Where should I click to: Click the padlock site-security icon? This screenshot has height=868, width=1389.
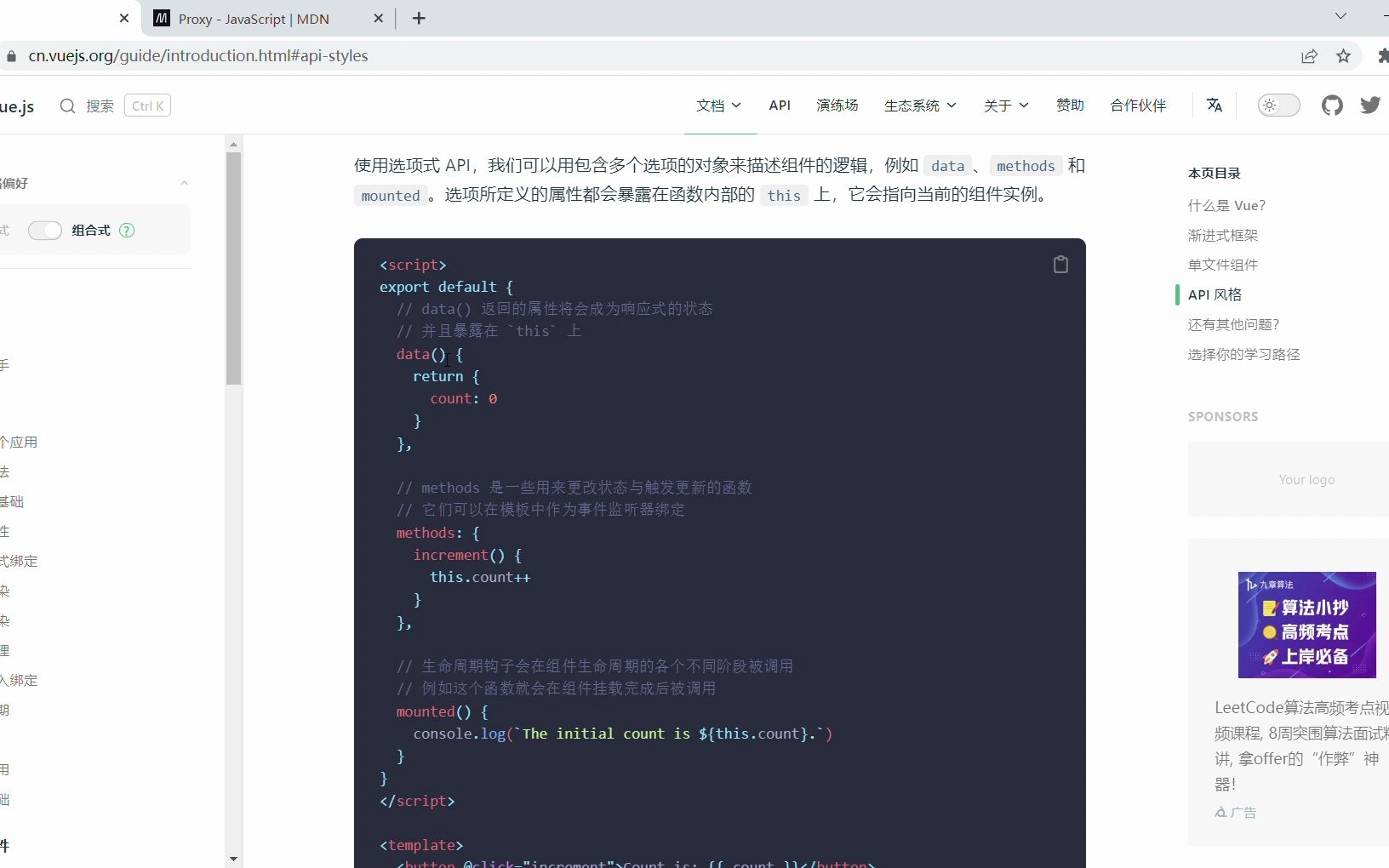point(12,56)
